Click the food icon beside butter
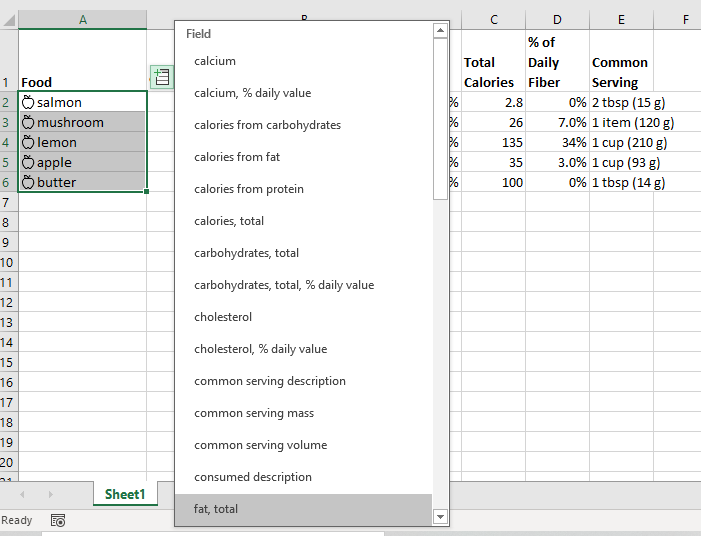 (x=28, y=182)
